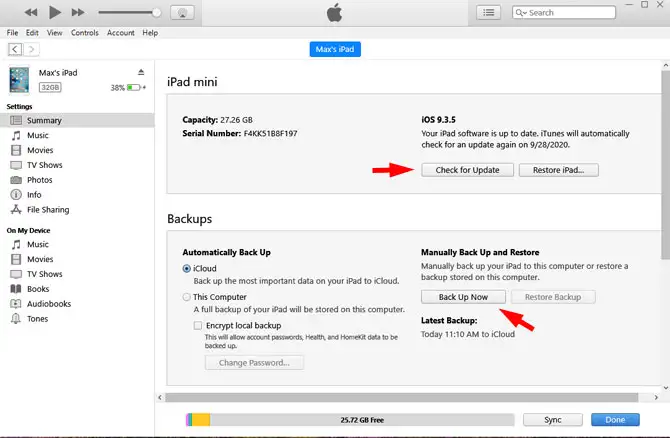Start playback with the Play button

click(x=55, y=12)
